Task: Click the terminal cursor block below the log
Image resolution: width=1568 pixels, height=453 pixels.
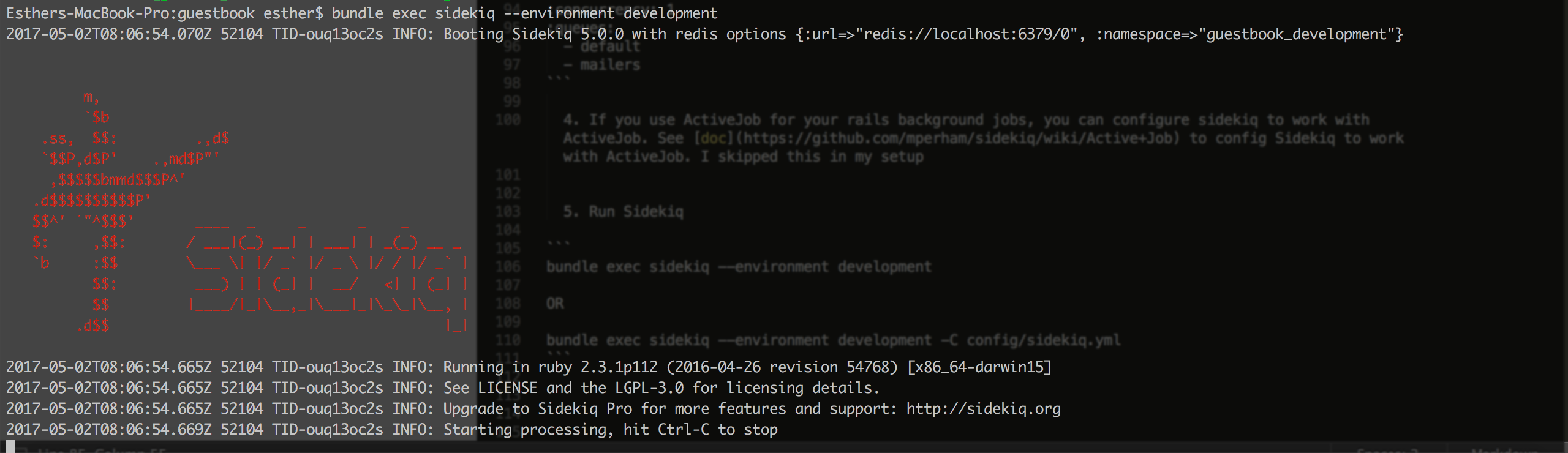Action: (x=10, y=446)
